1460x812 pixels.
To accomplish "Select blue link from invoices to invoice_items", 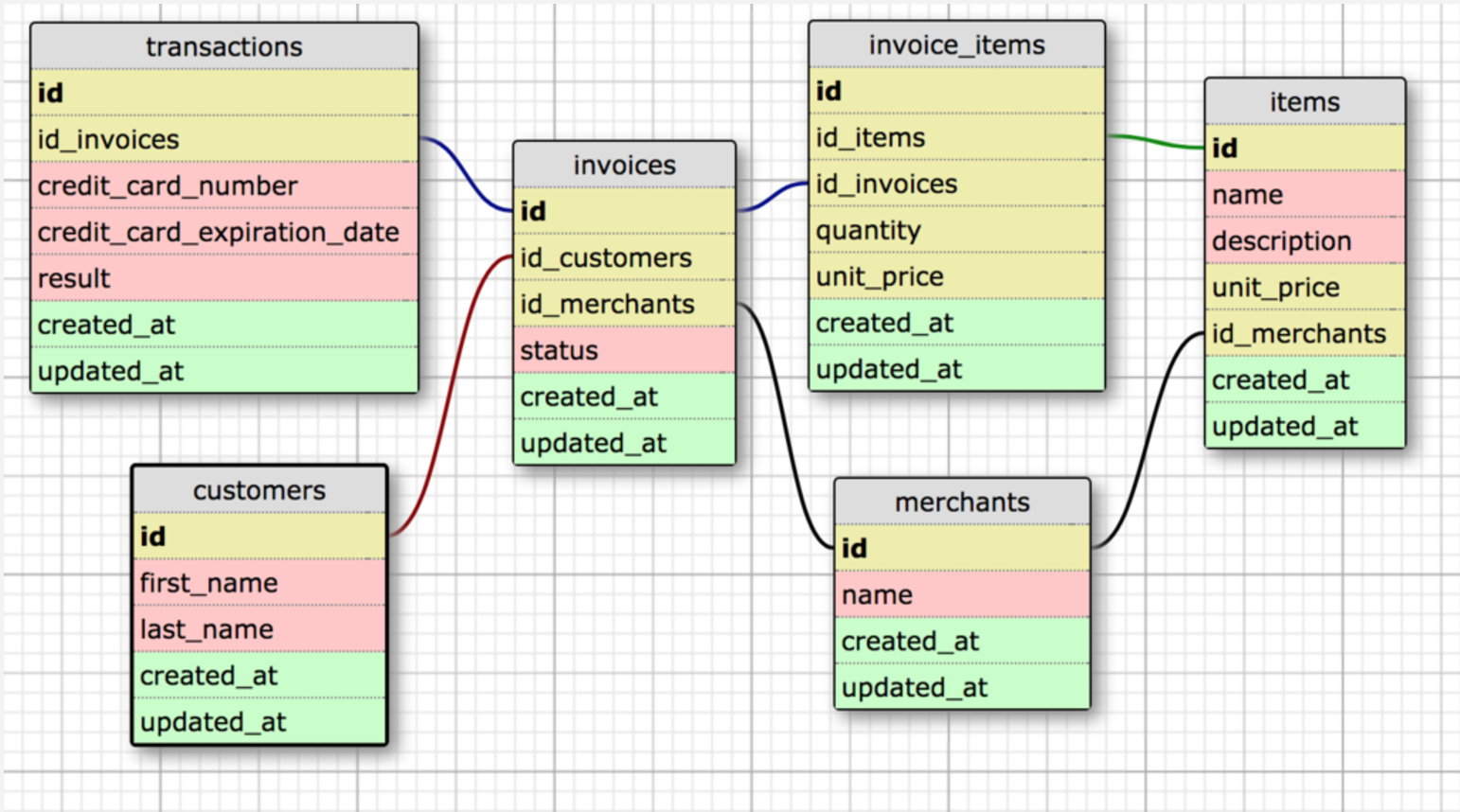I will [x=772, y=197].
